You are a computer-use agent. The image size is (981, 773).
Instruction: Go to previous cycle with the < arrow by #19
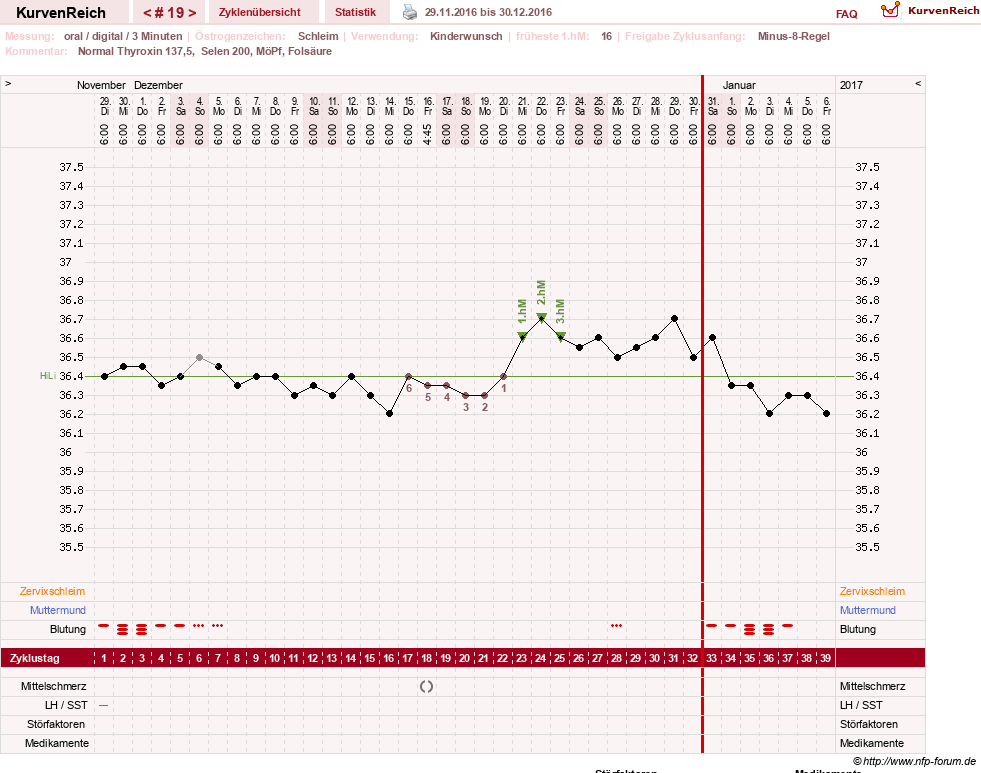click(147, 13)
